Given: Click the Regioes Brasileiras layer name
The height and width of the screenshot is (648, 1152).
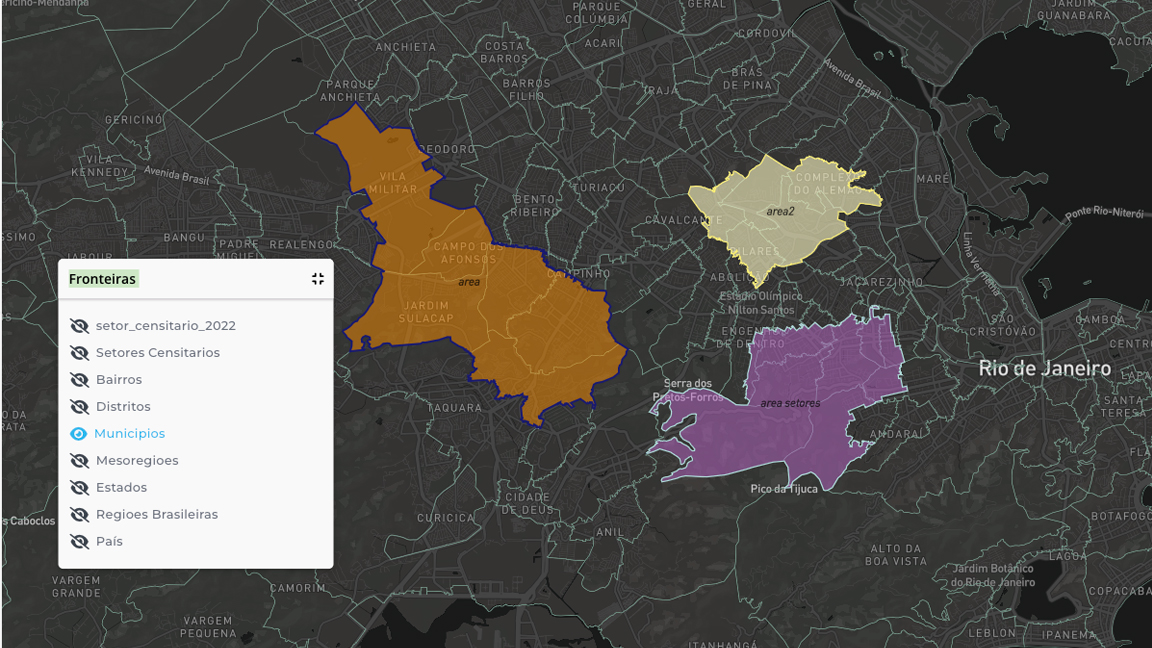Looking at the screenshot, I should tap(157, 515).
